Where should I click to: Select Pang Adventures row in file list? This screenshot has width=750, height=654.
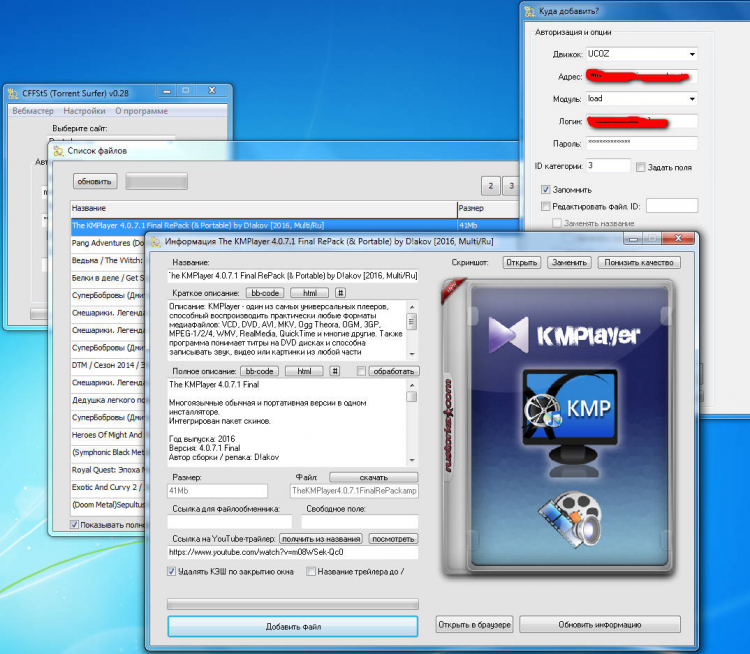[108, 243]
